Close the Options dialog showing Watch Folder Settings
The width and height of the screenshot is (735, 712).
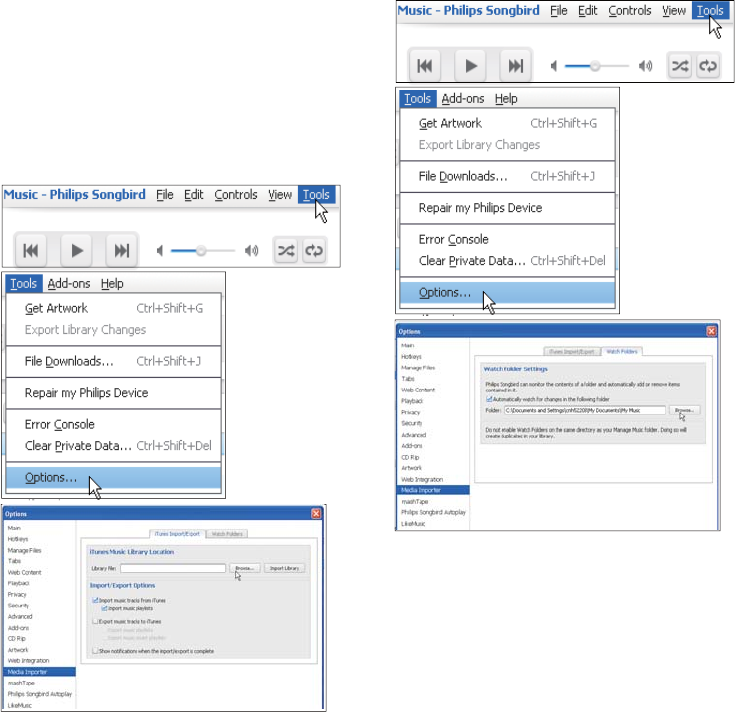[x=711, y=331]
